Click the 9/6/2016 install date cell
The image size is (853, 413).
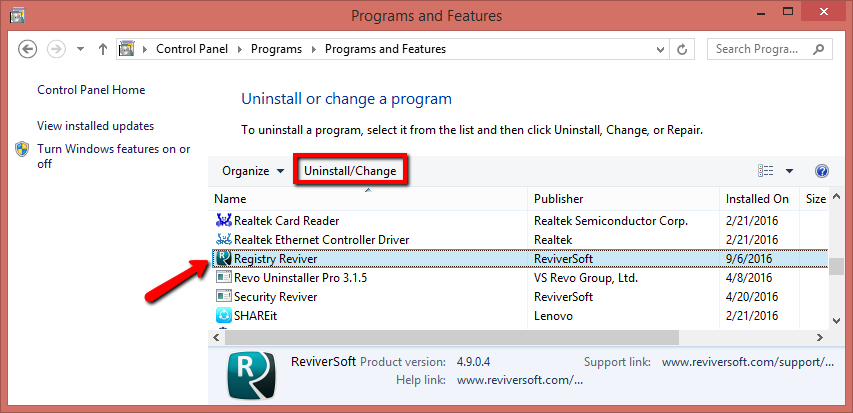(749, 259)
